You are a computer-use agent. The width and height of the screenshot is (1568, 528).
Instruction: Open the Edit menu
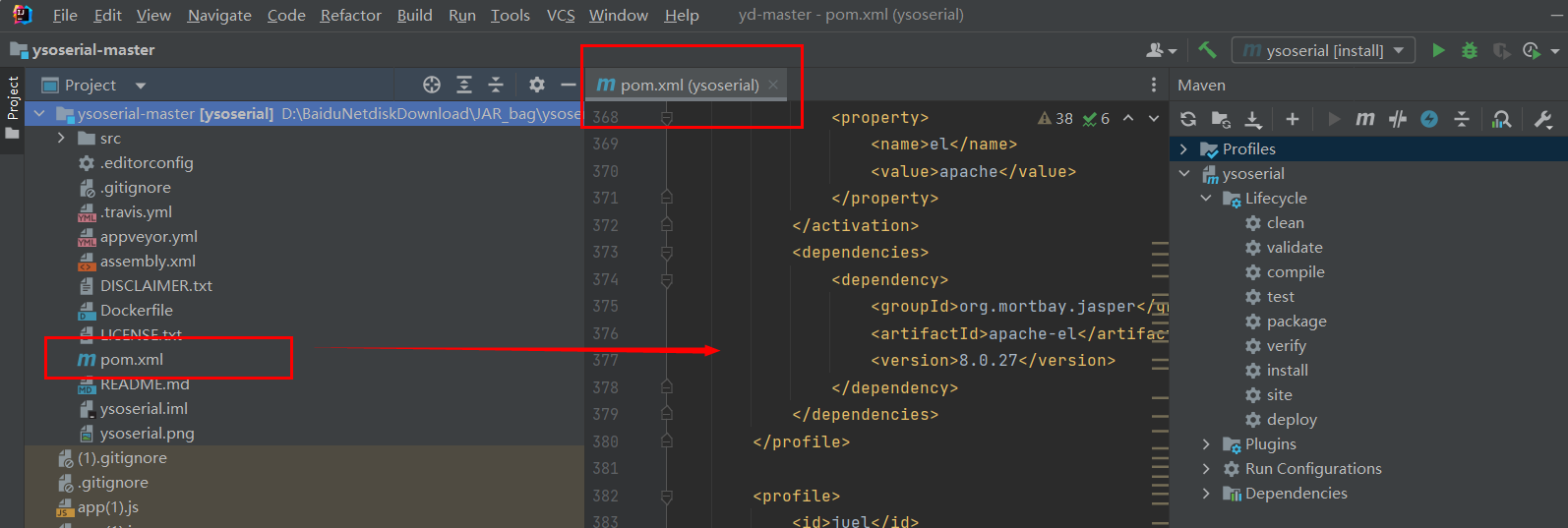point(108,15)
